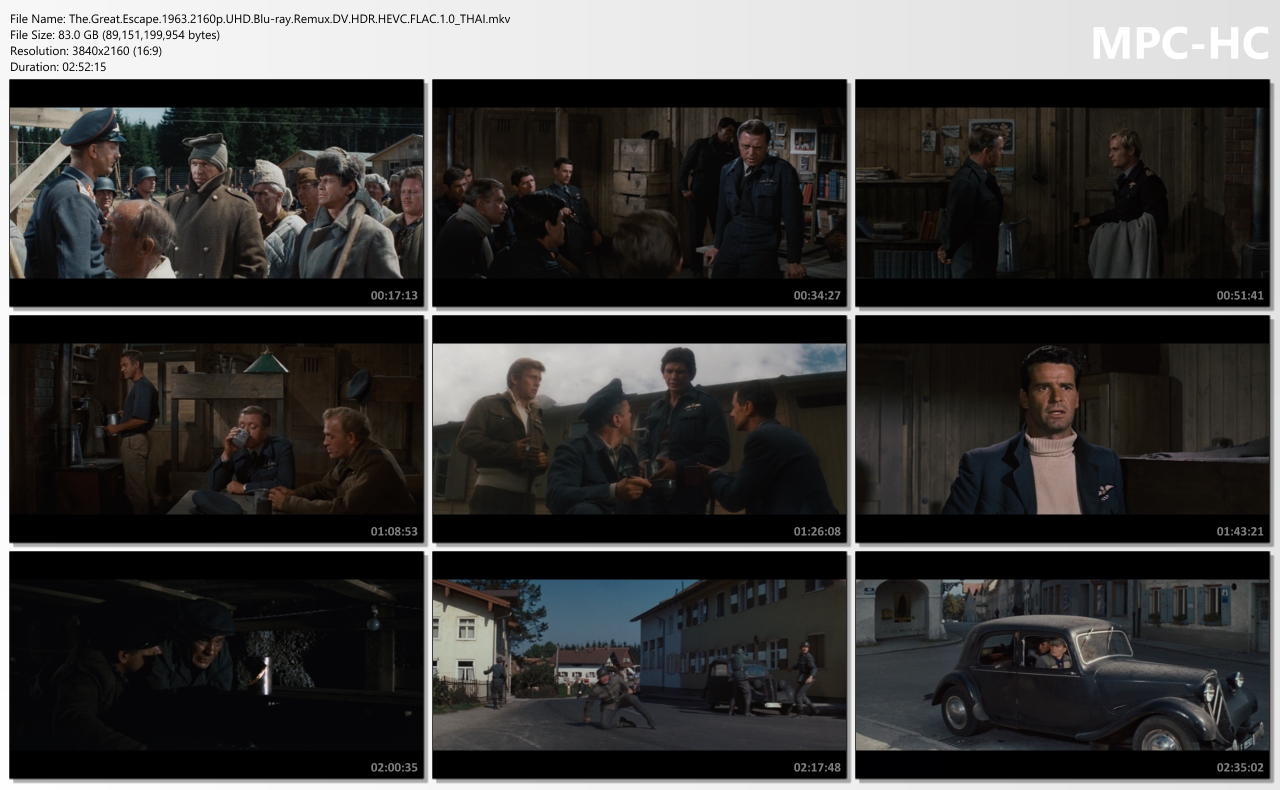The width and height of the screenshot is (1280, 790).
Task: Click the 01:43:21 timestamp label
Action: 1240,532
